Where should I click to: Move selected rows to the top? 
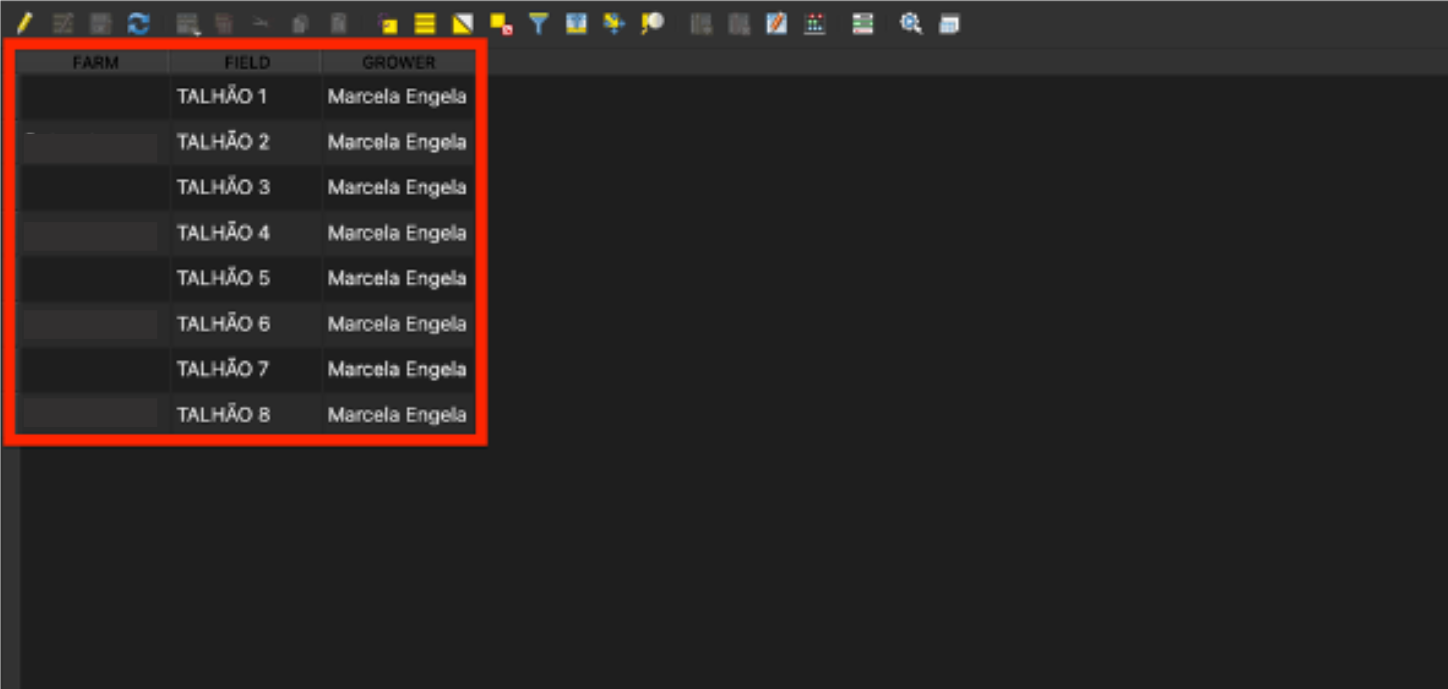click(x=576, y=24)
